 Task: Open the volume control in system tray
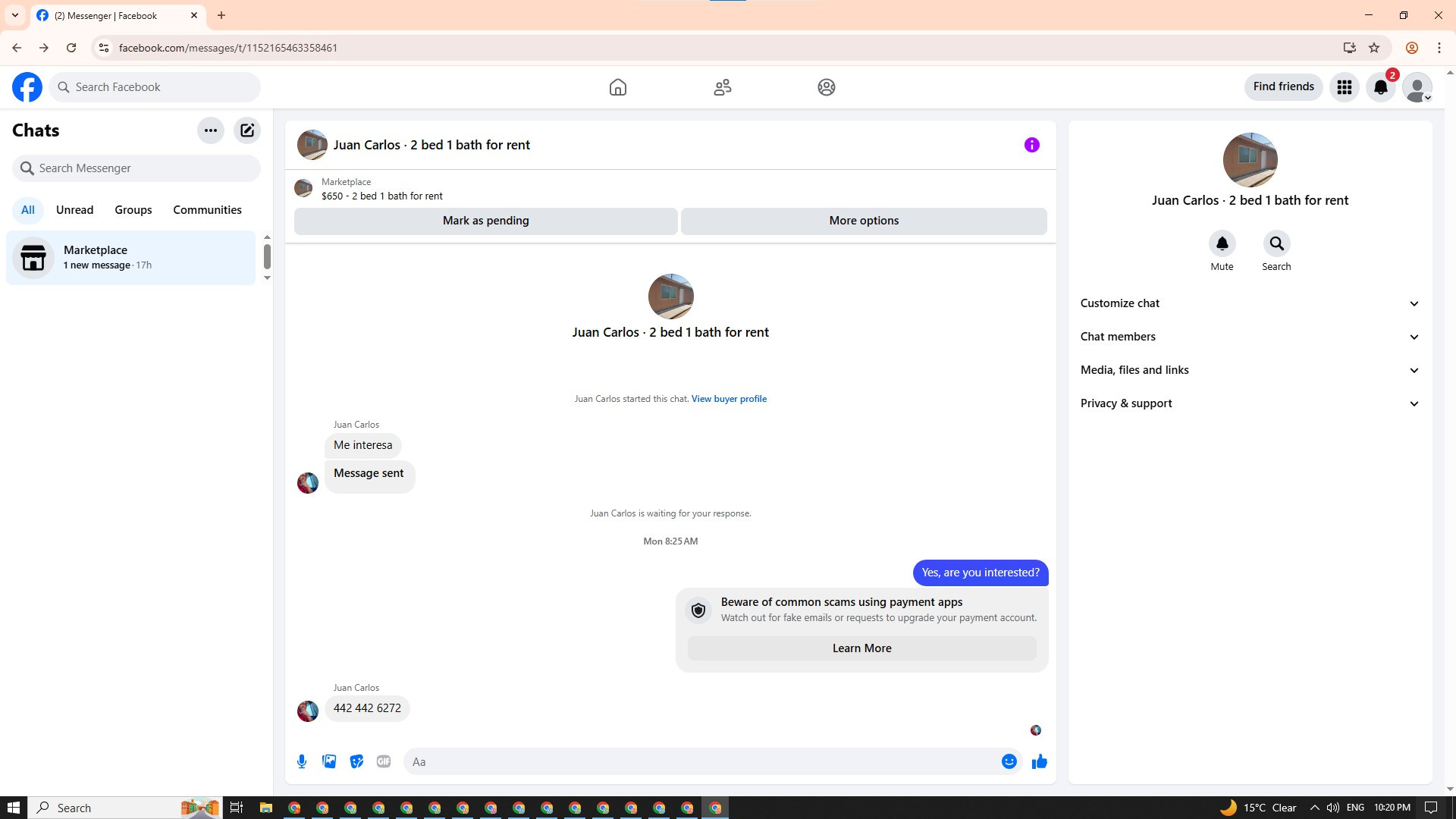[1332, 808]
